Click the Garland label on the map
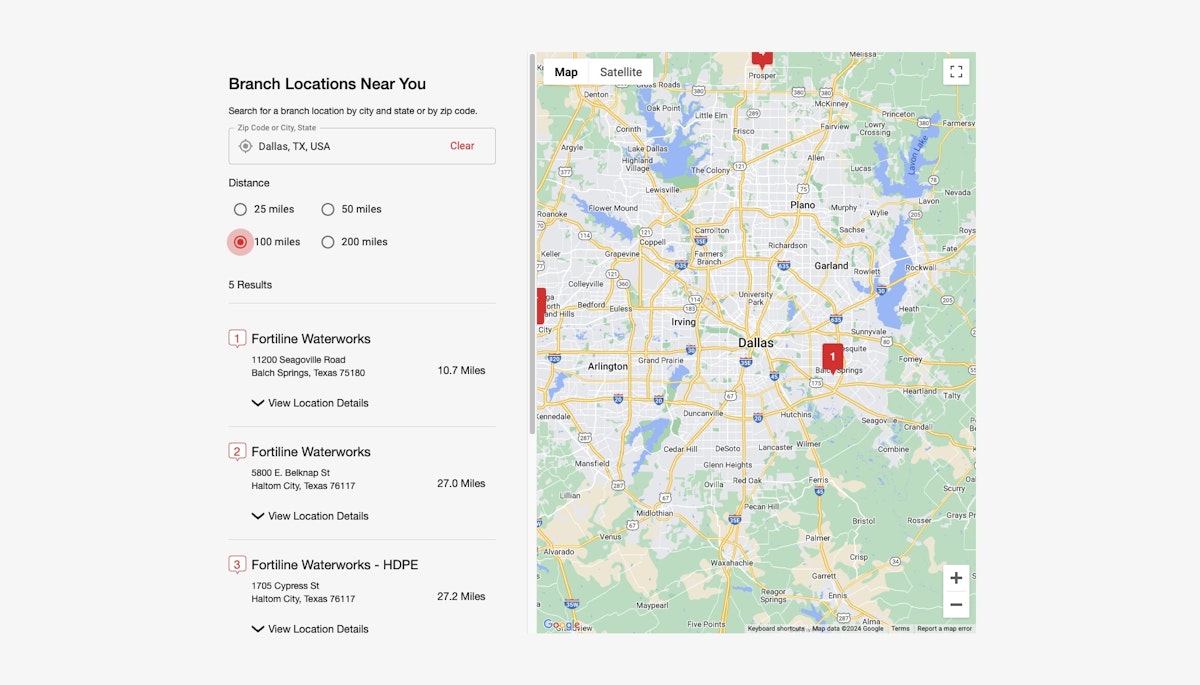This screenshot has height=685, width=1200. pos(831,266)
